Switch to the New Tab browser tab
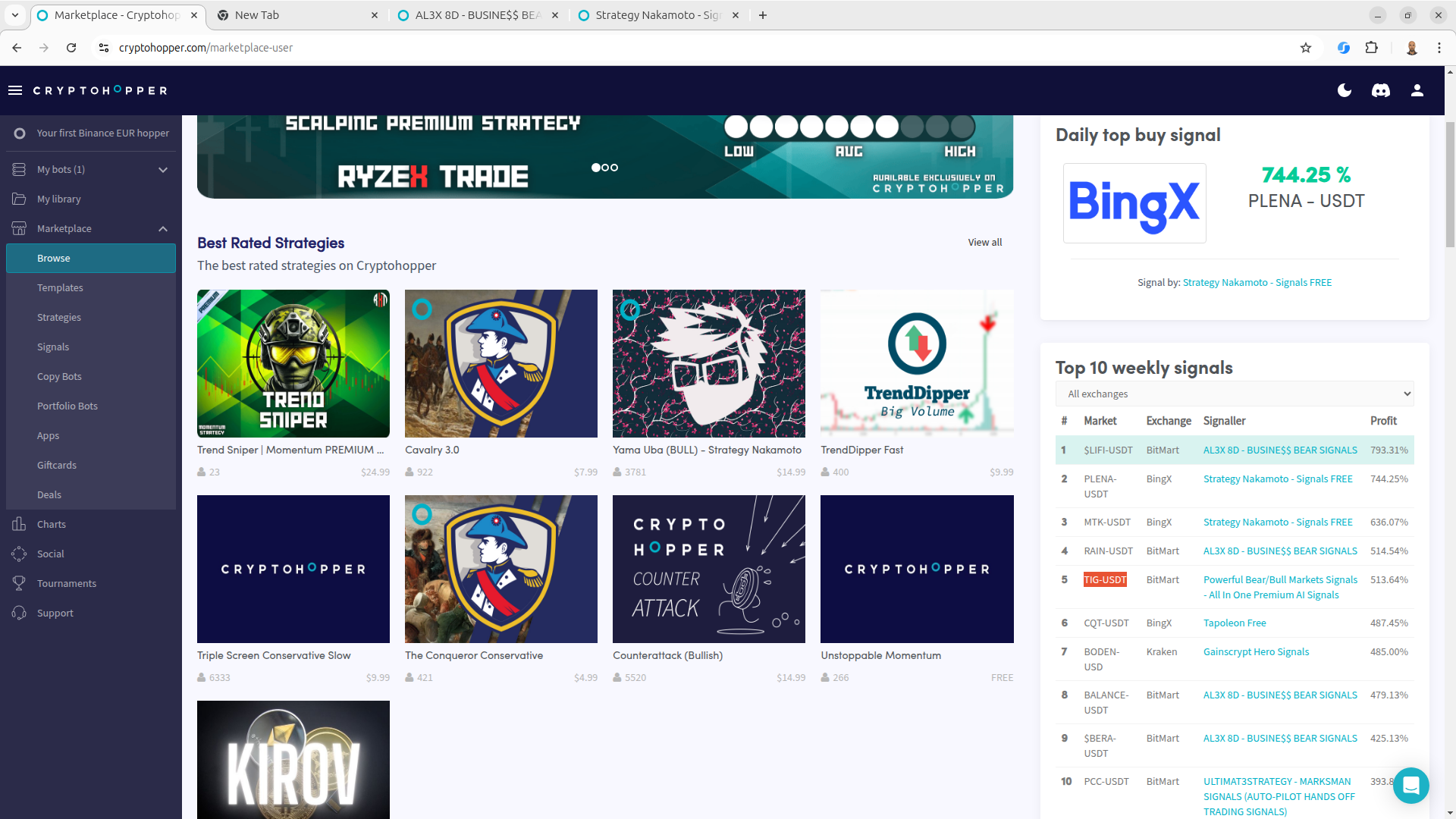The width and height of the screenshot is (1456, 819). (297, 15)
